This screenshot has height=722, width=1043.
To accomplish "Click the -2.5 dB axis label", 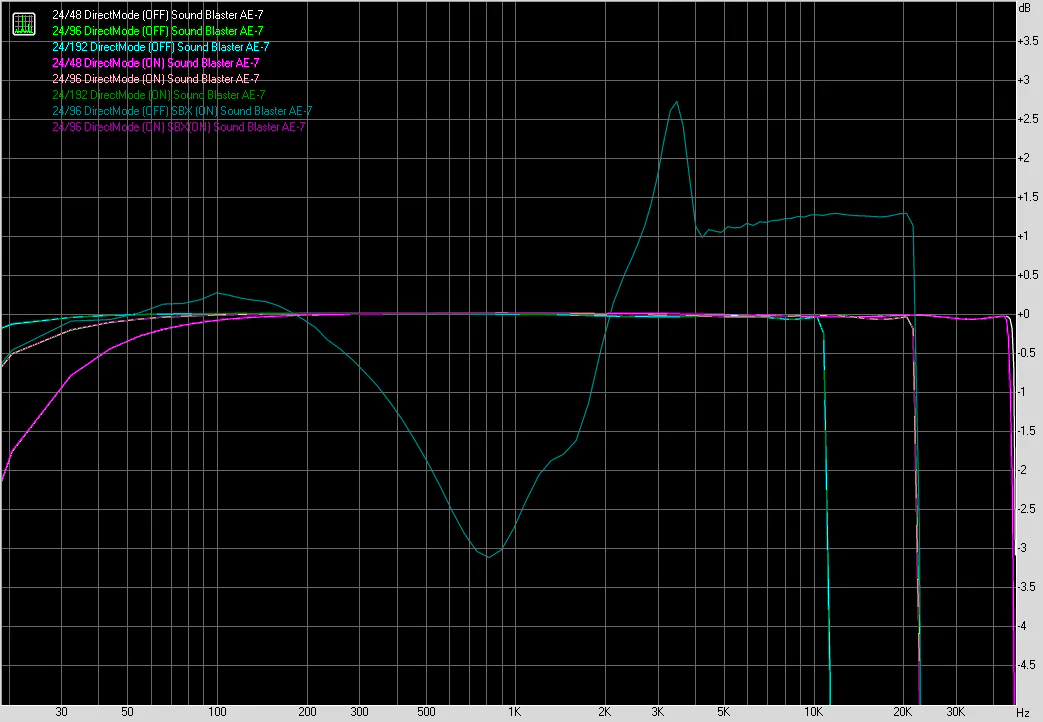I will pos(1027,508).
